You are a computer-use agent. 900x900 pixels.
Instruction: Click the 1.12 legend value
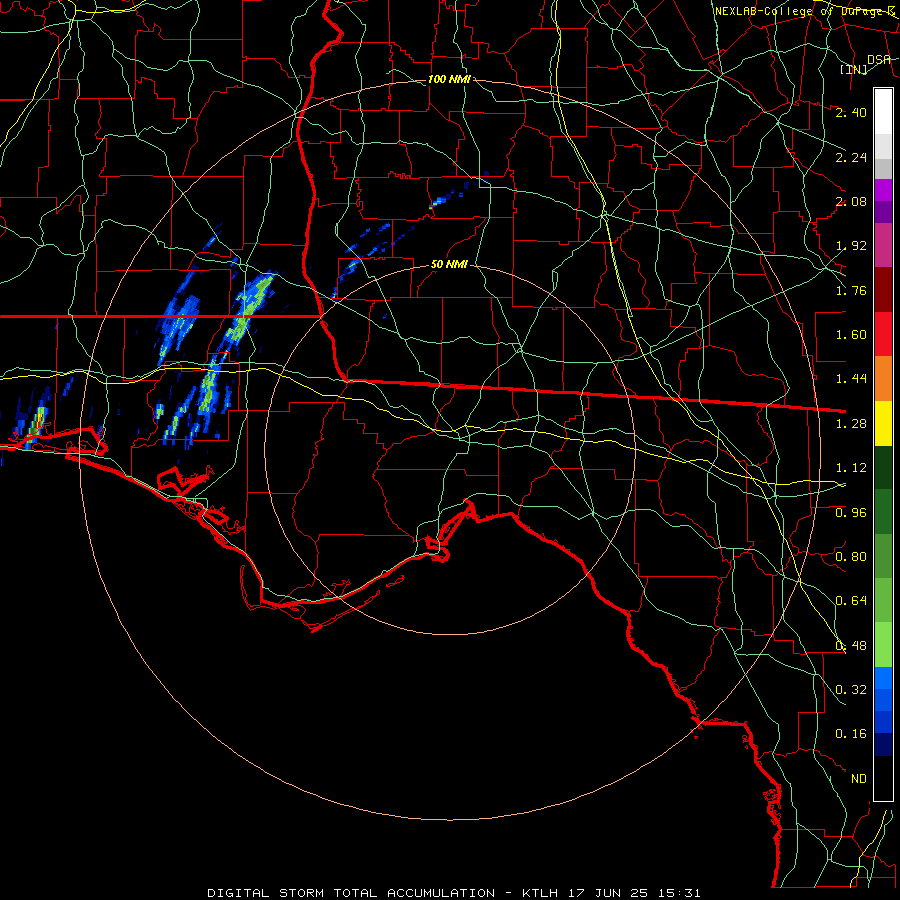tap(851, 468)
